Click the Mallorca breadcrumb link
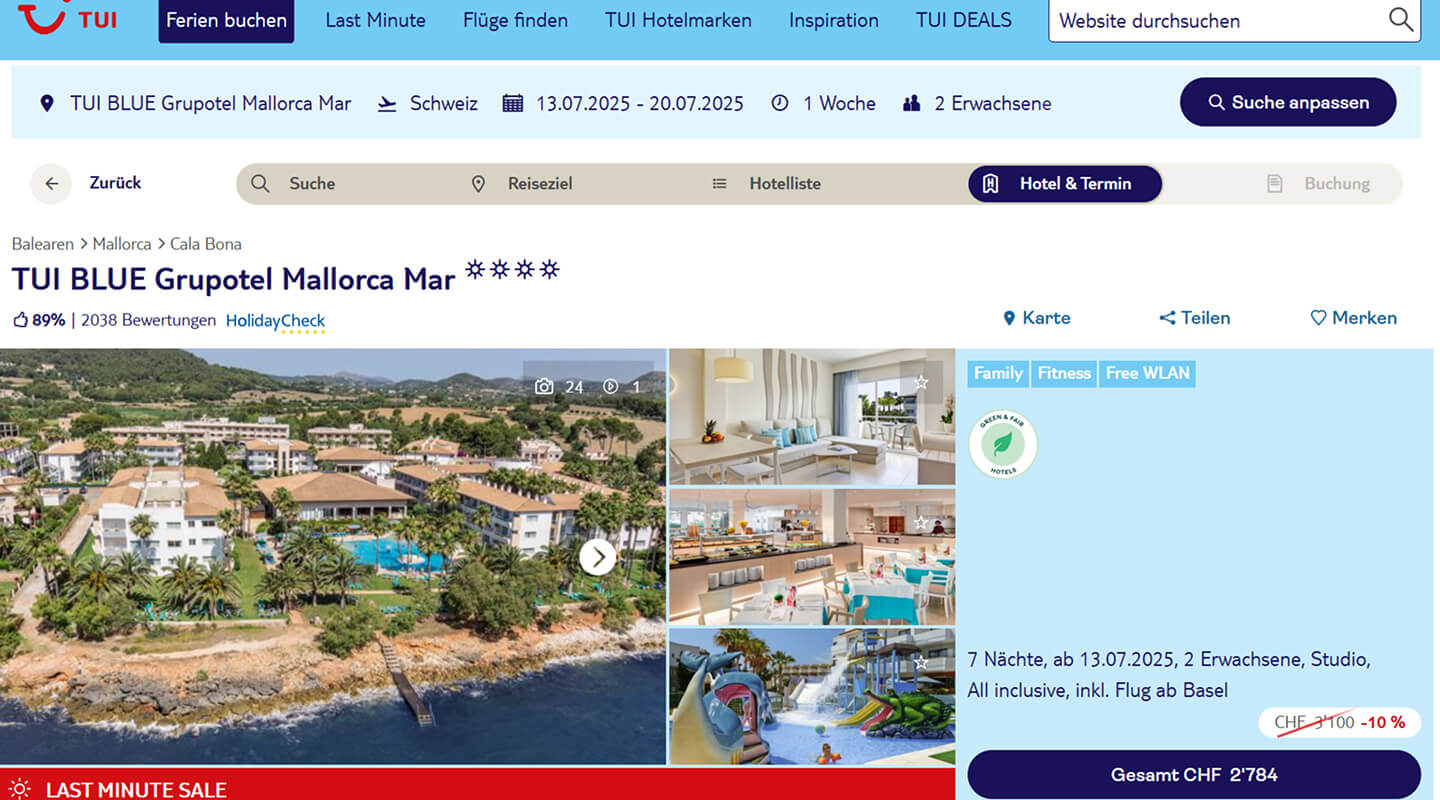This screenshot has height=800, width=1440. coord(122,244)
